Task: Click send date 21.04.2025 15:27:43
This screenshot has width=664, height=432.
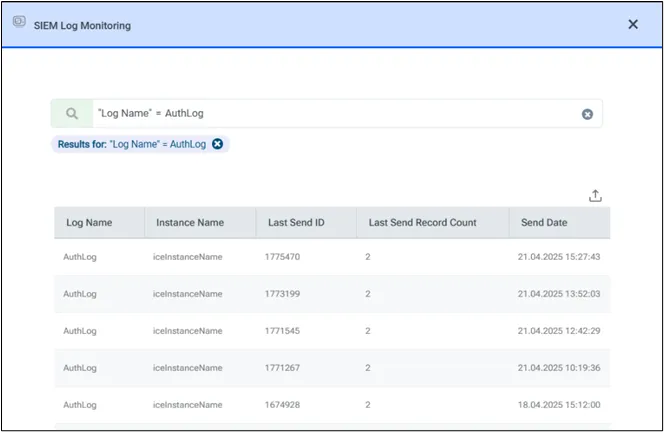Action: click(x=559, y=257)
